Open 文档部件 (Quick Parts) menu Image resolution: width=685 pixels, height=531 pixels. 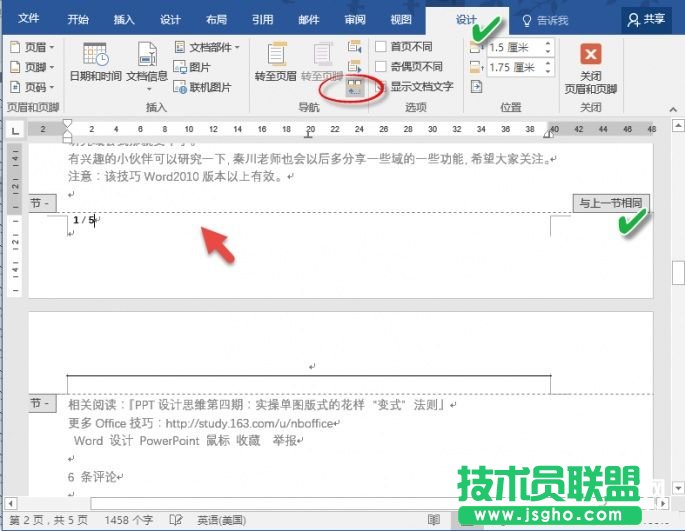coord(208,47)
